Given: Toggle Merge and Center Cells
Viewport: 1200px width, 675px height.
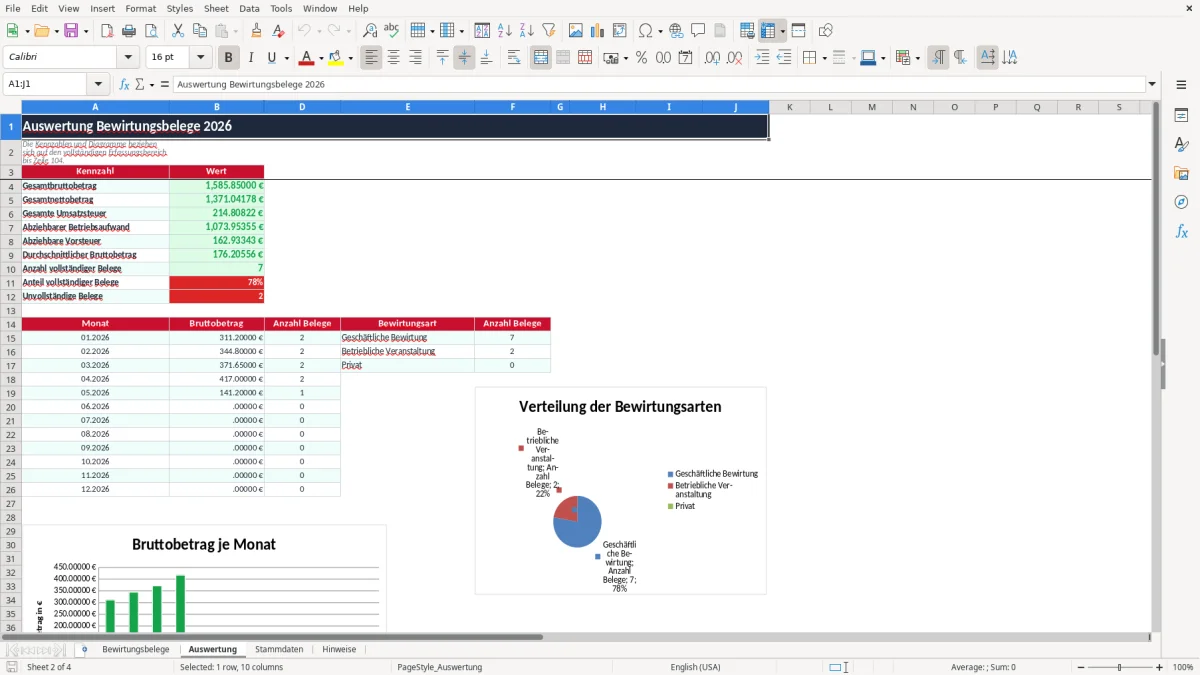Looking at the screenshot, I should [x=541, y=58].
